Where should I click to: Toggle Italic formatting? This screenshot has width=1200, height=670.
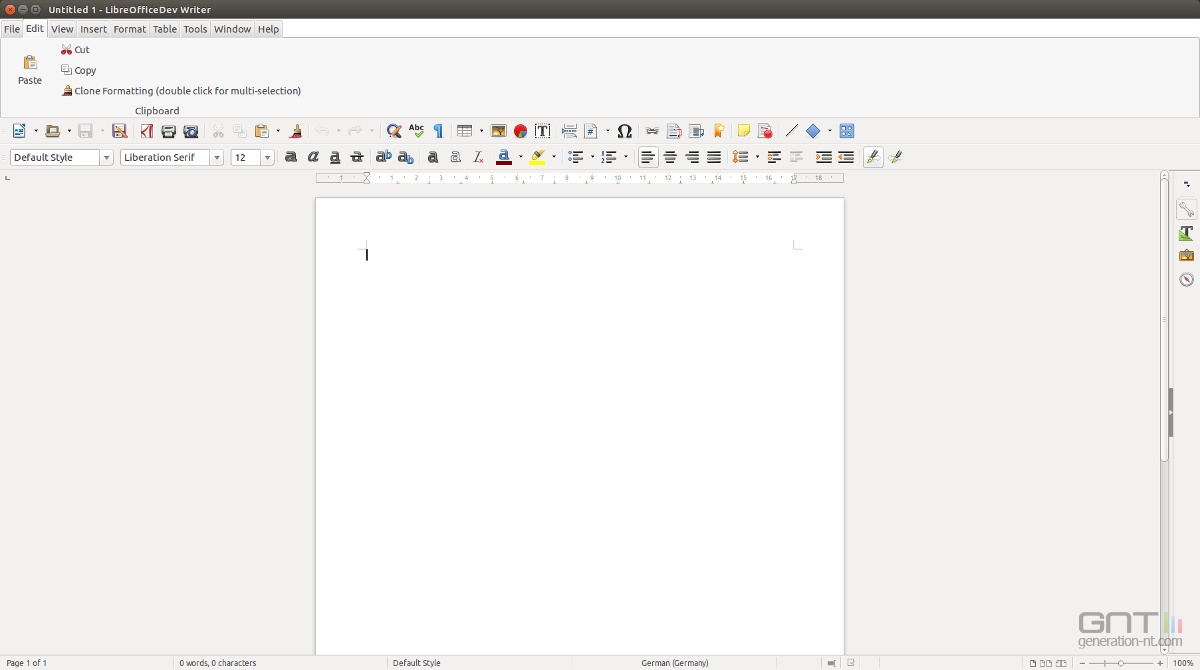(x=313, y=157)
